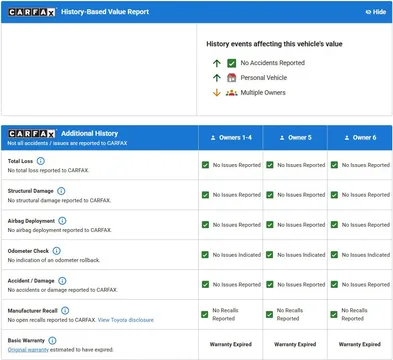Click the Multiple Owners people icon
The height and width of the screenshot is (360, 393).
pos(232,93)
